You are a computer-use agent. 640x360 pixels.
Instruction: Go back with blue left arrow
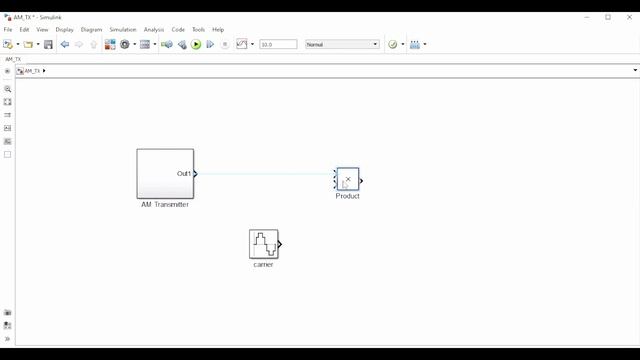coord(64,44)
